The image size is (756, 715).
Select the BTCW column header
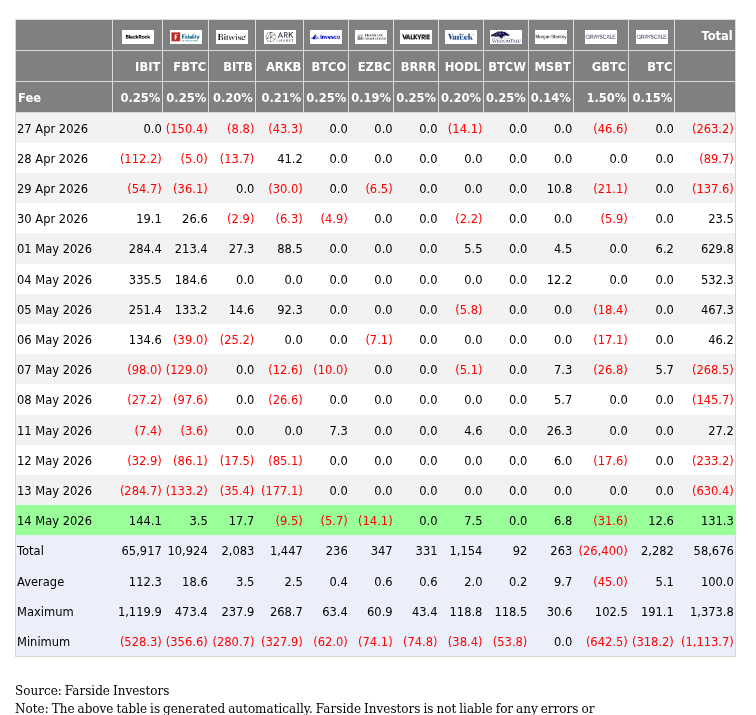[507, 67]
